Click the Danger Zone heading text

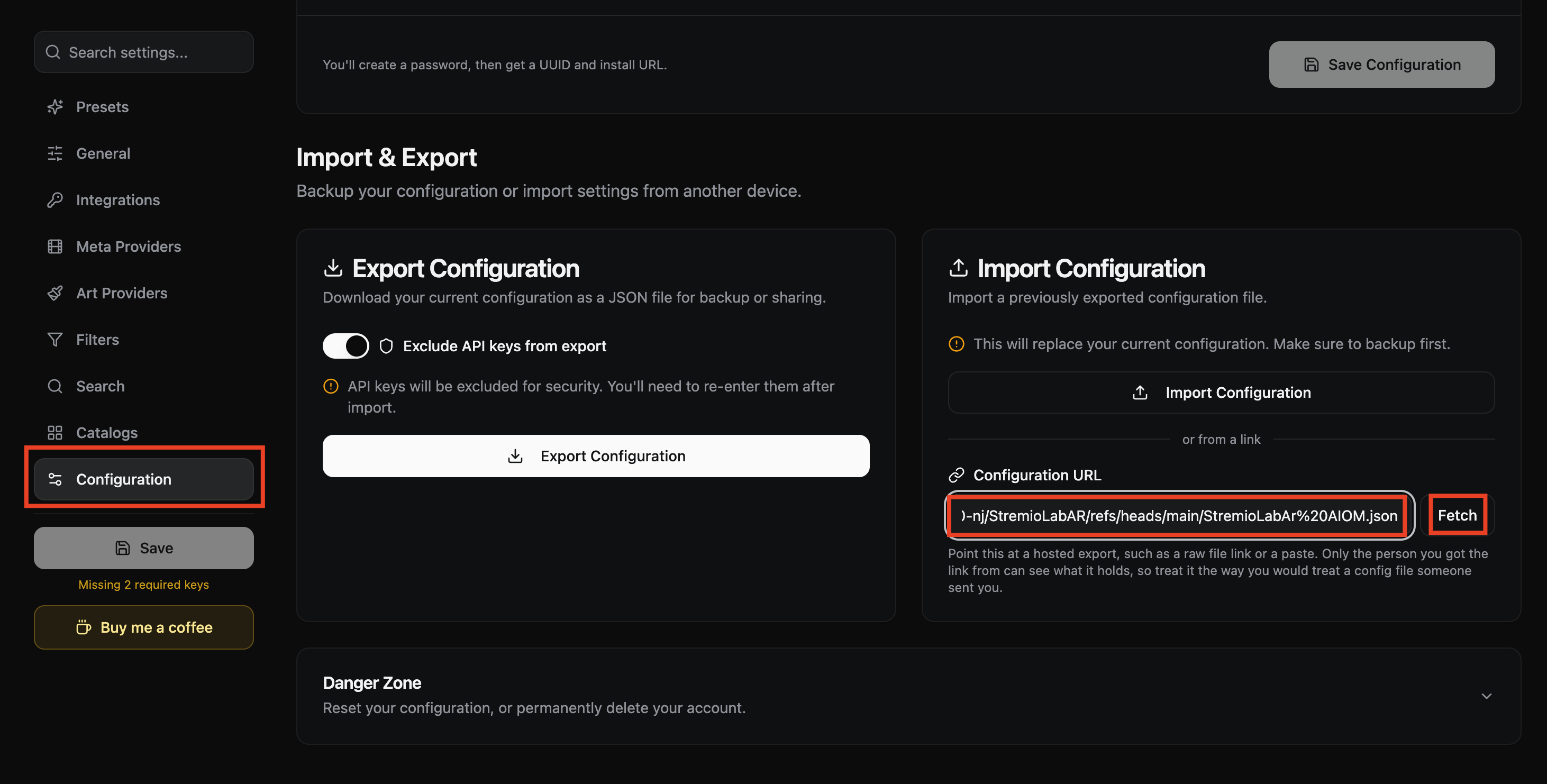(x=372, y=682)
